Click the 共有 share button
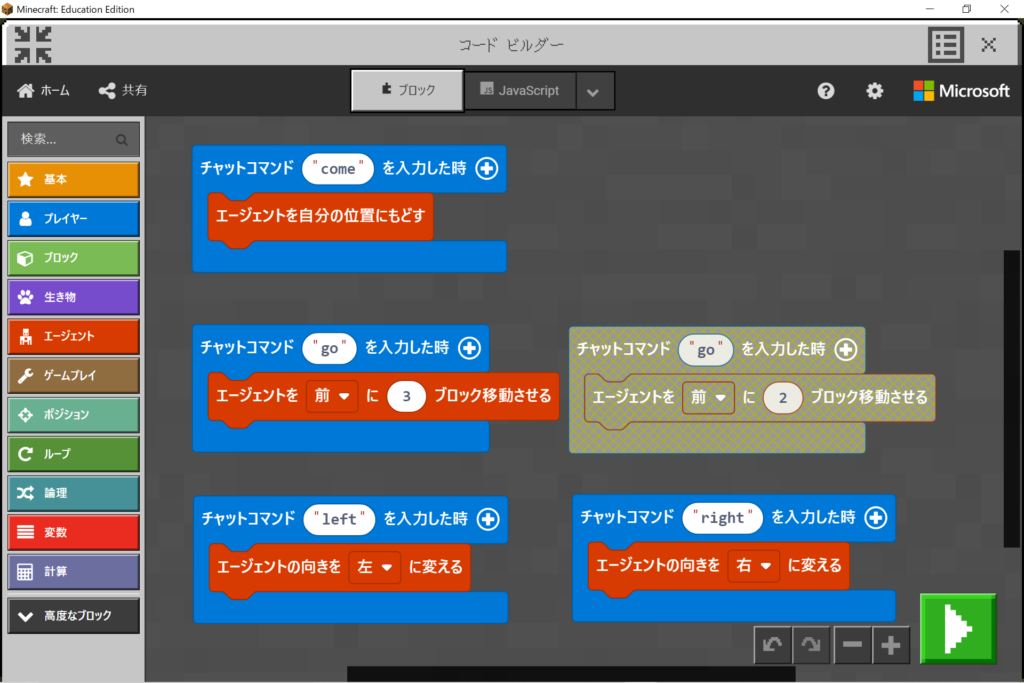This screenshot has width=1024, height=683. point(123,91)
